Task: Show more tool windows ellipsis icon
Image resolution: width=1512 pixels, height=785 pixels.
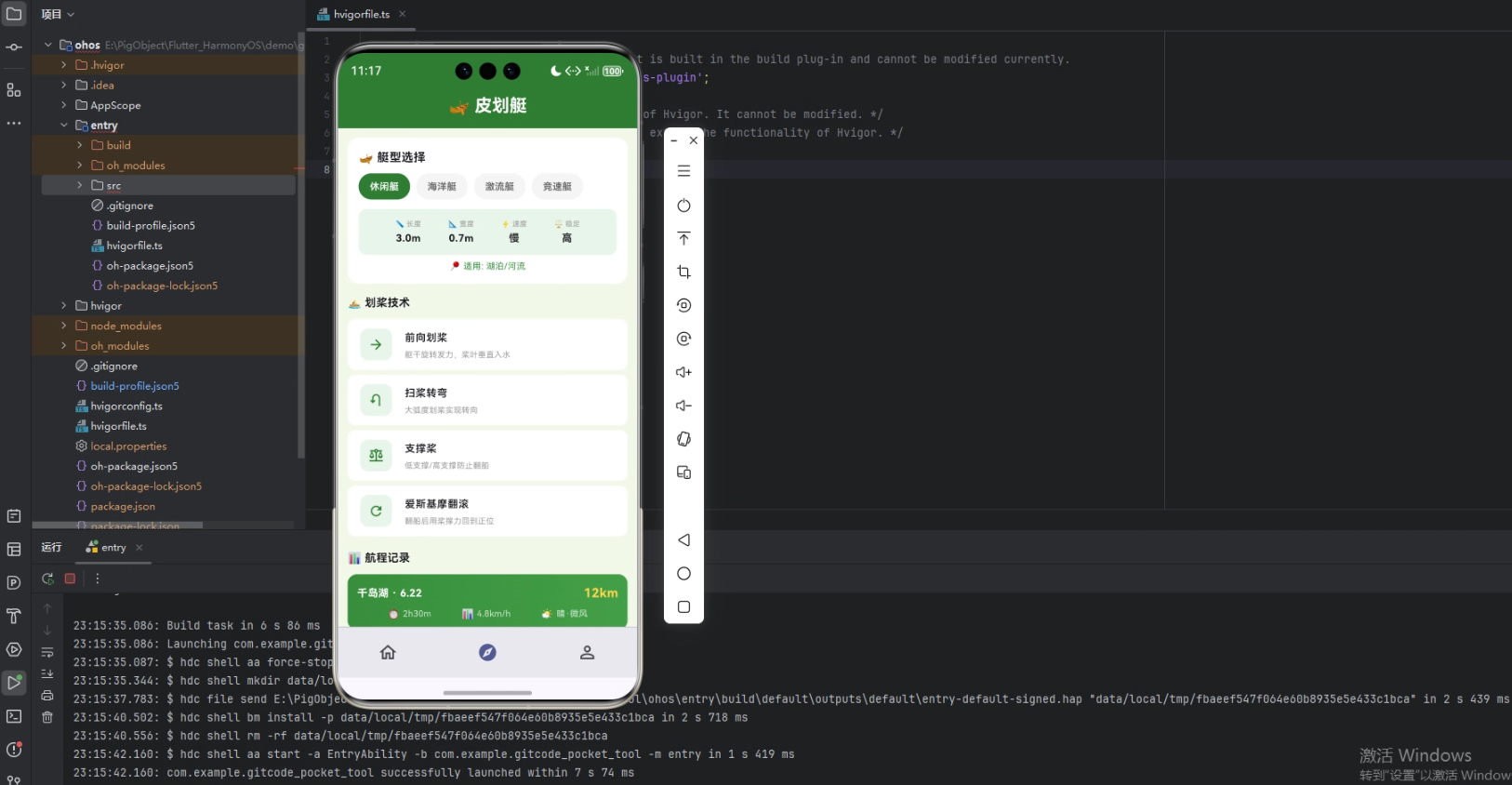Action: (x=14, y=123)
